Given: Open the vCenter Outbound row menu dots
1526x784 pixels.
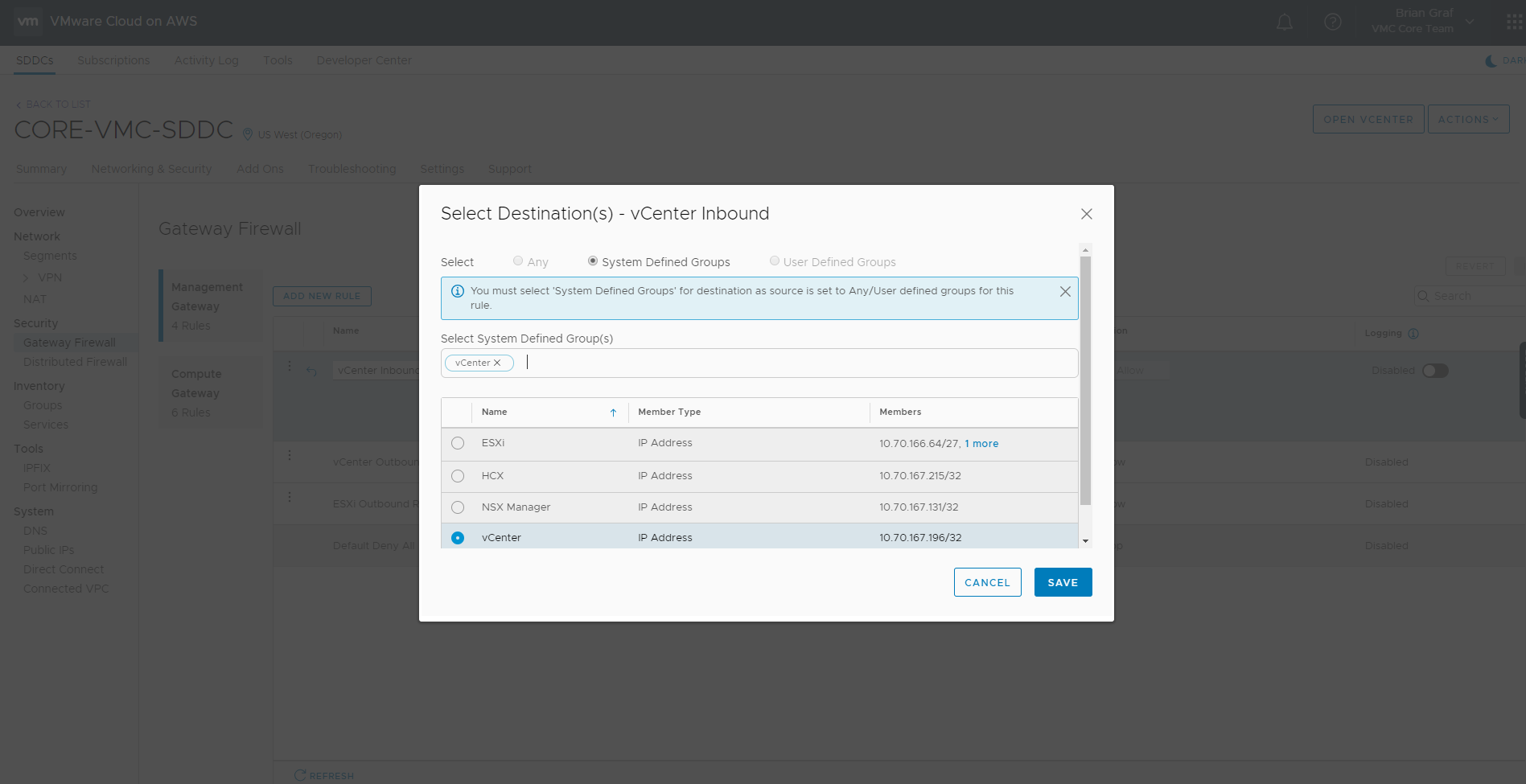Looking at the screenshot, I should click(290, 456).
